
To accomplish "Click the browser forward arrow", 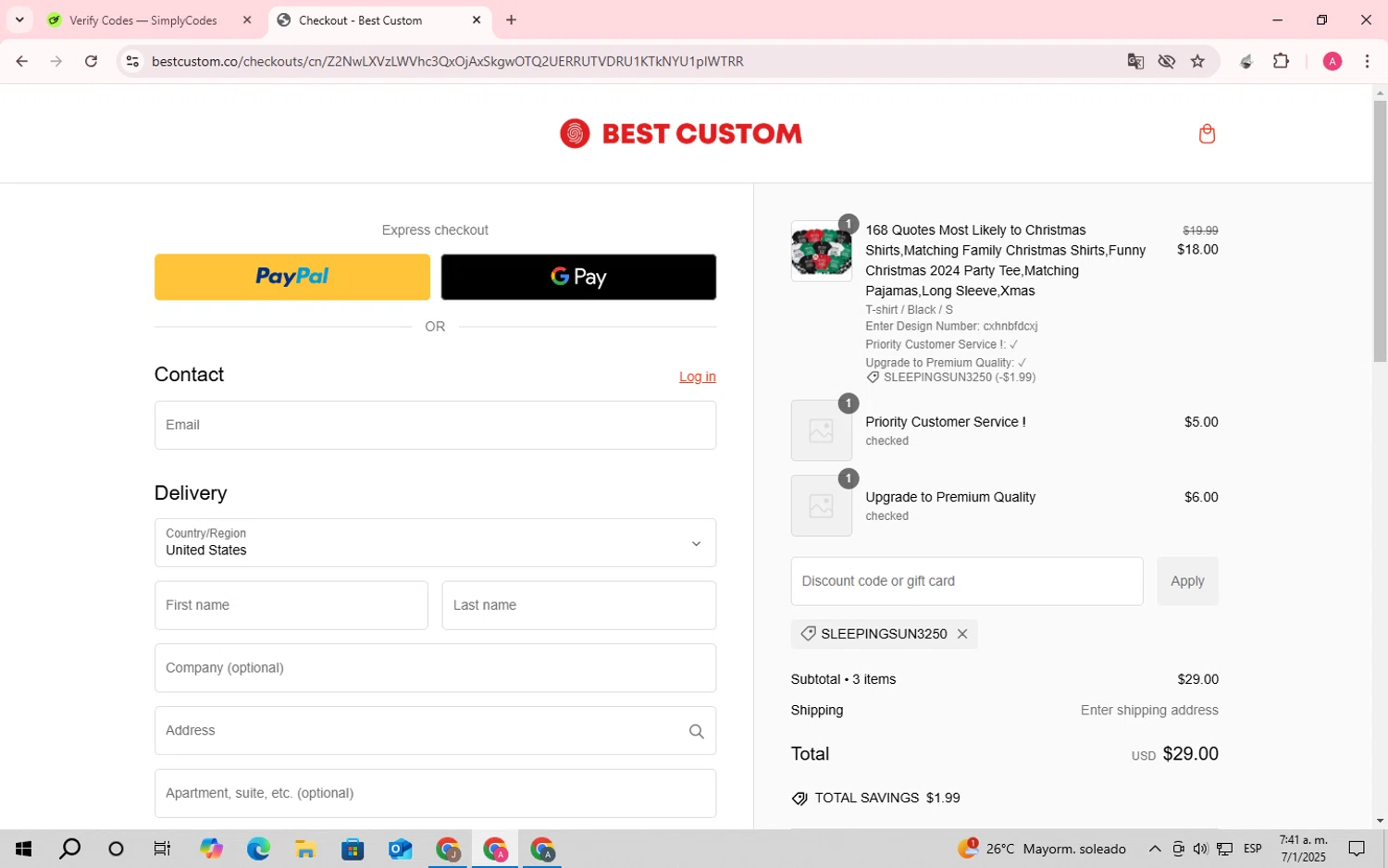I will 56,61.
